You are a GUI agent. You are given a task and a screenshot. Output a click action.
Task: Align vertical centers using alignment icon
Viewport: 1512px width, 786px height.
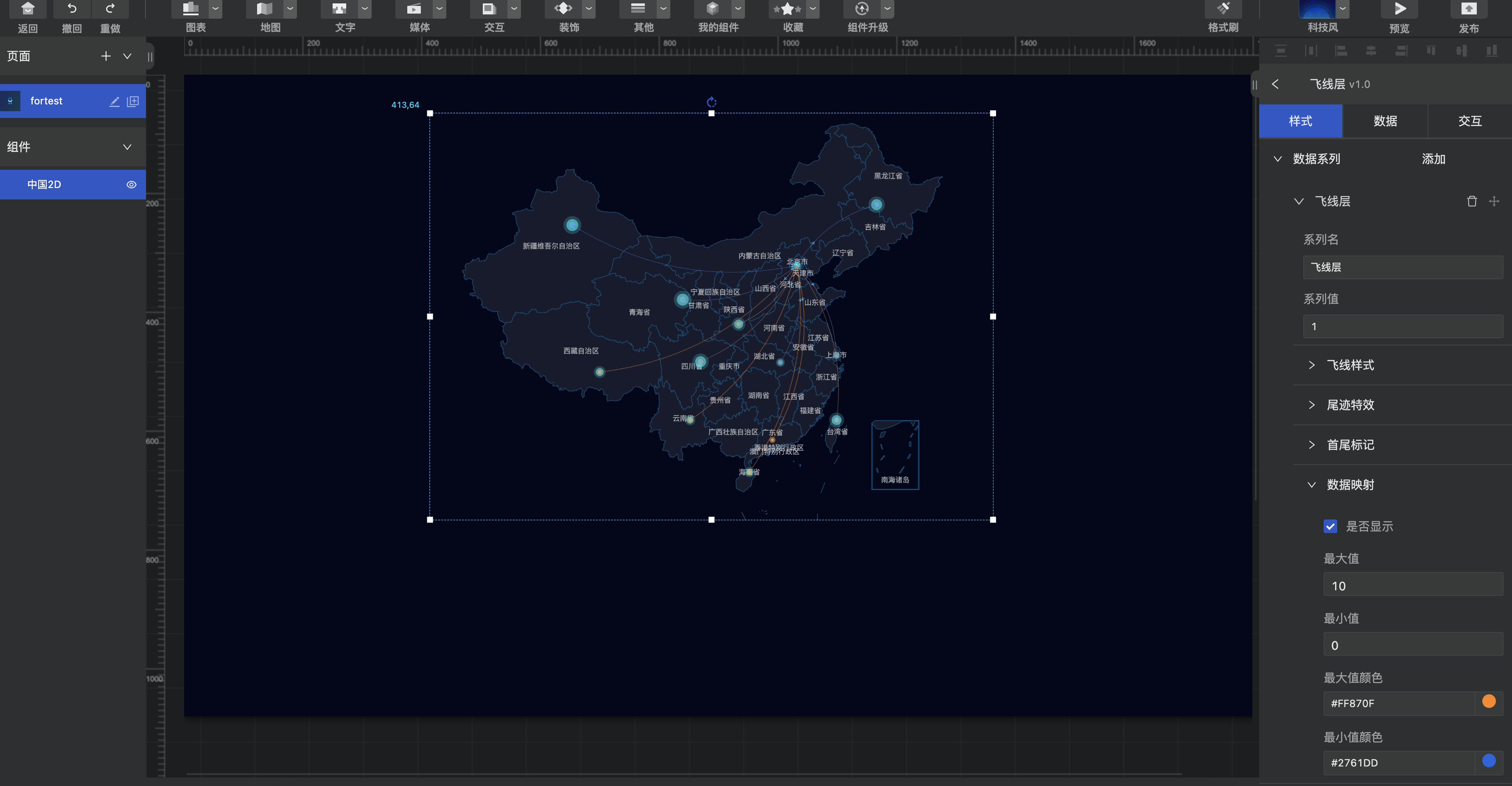[x=1462, y=51]
